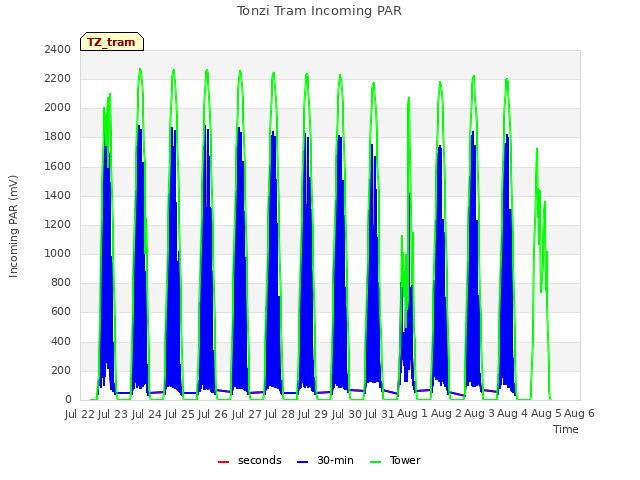
Task: Click the 'Jul 23' x-axis date label
Action: [x=113, y=414]
